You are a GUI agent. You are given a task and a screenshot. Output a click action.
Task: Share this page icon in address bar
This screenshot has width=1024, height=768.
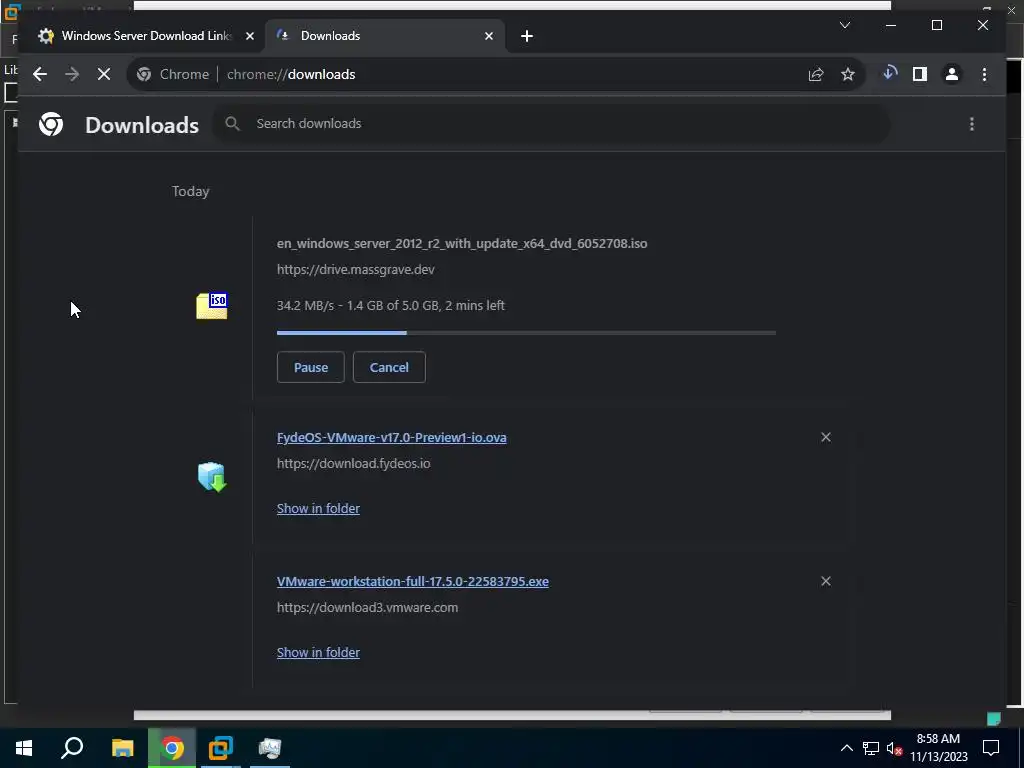click(x=816, y=74)
